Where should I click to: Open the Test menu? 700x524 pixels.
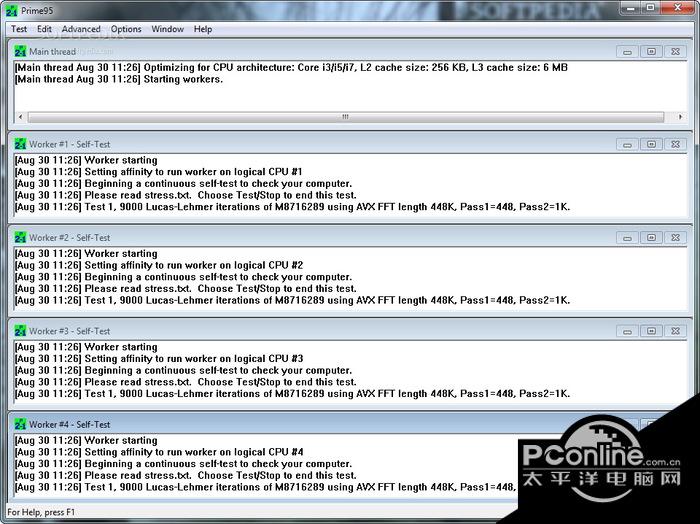[19, 29]
